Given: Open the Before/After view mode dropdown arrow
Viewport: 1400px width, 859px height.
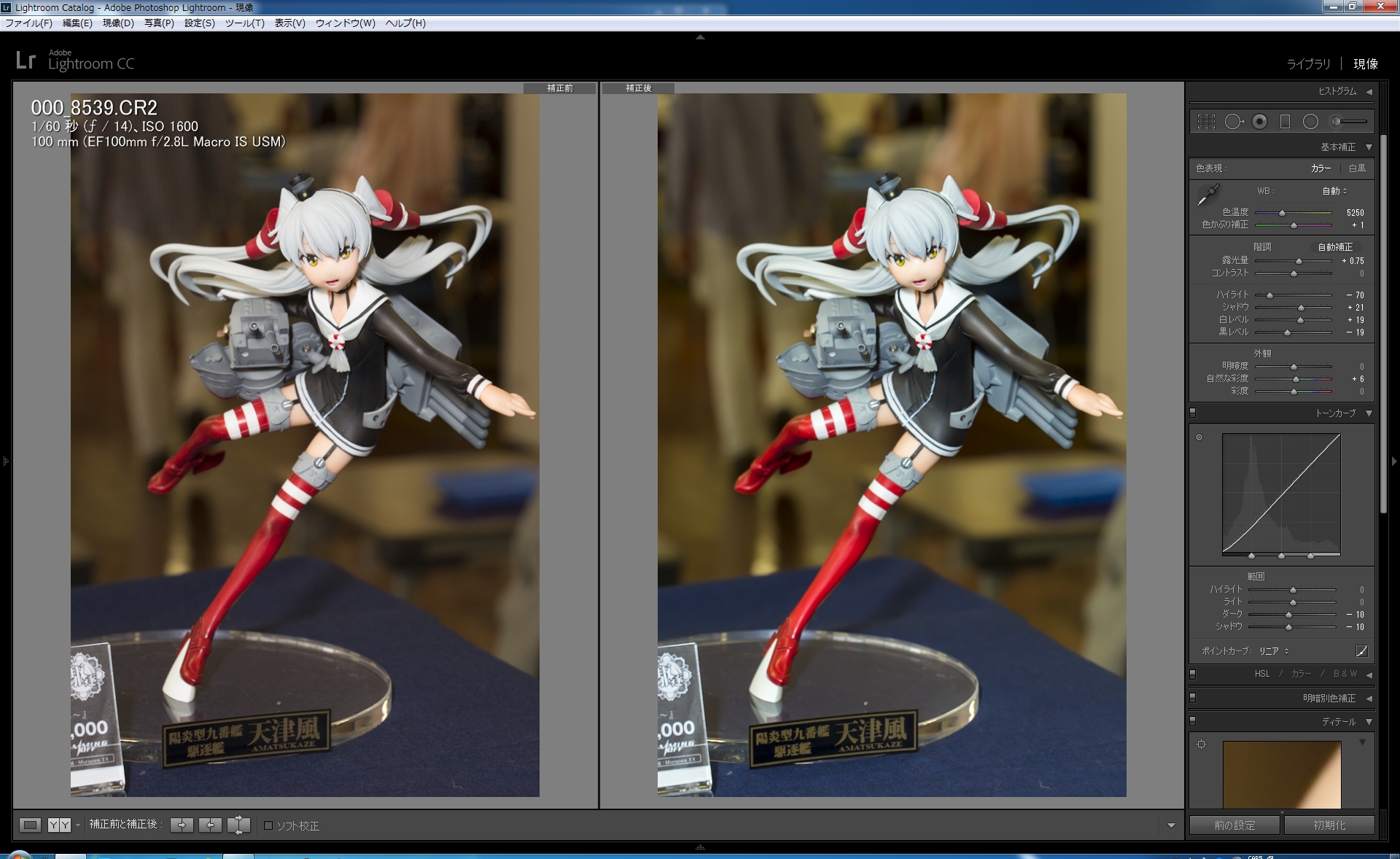Looking at the screenshot, I should click(x=77, y=825).
